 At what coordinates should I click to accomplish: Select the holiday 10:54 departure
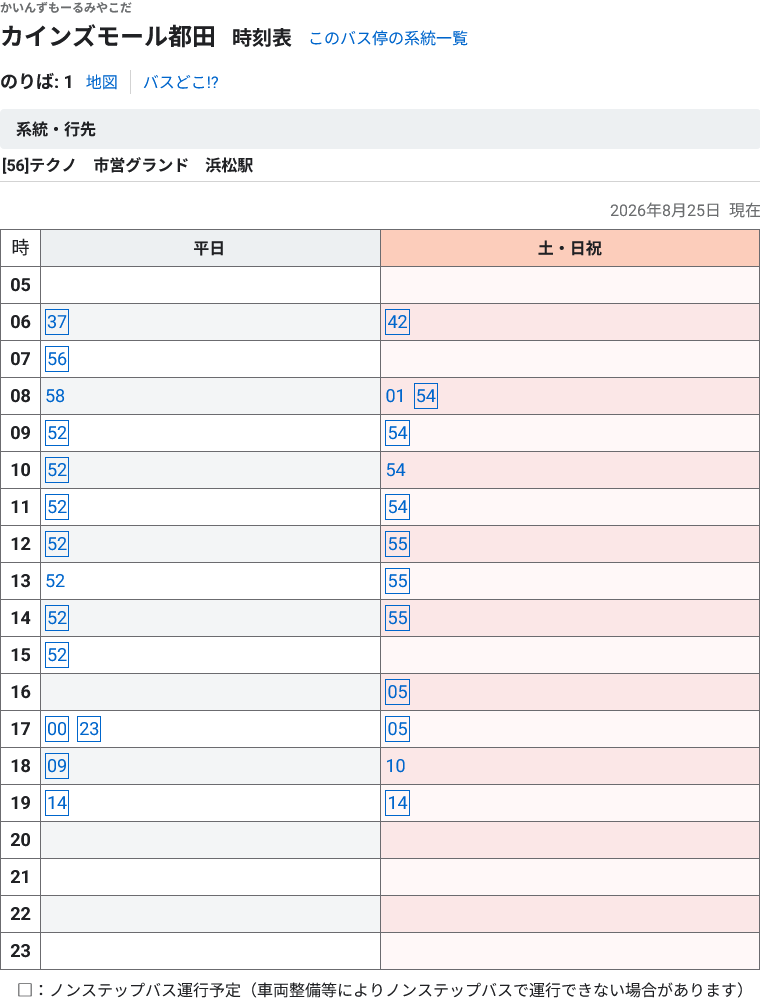(x=395, y=470)
